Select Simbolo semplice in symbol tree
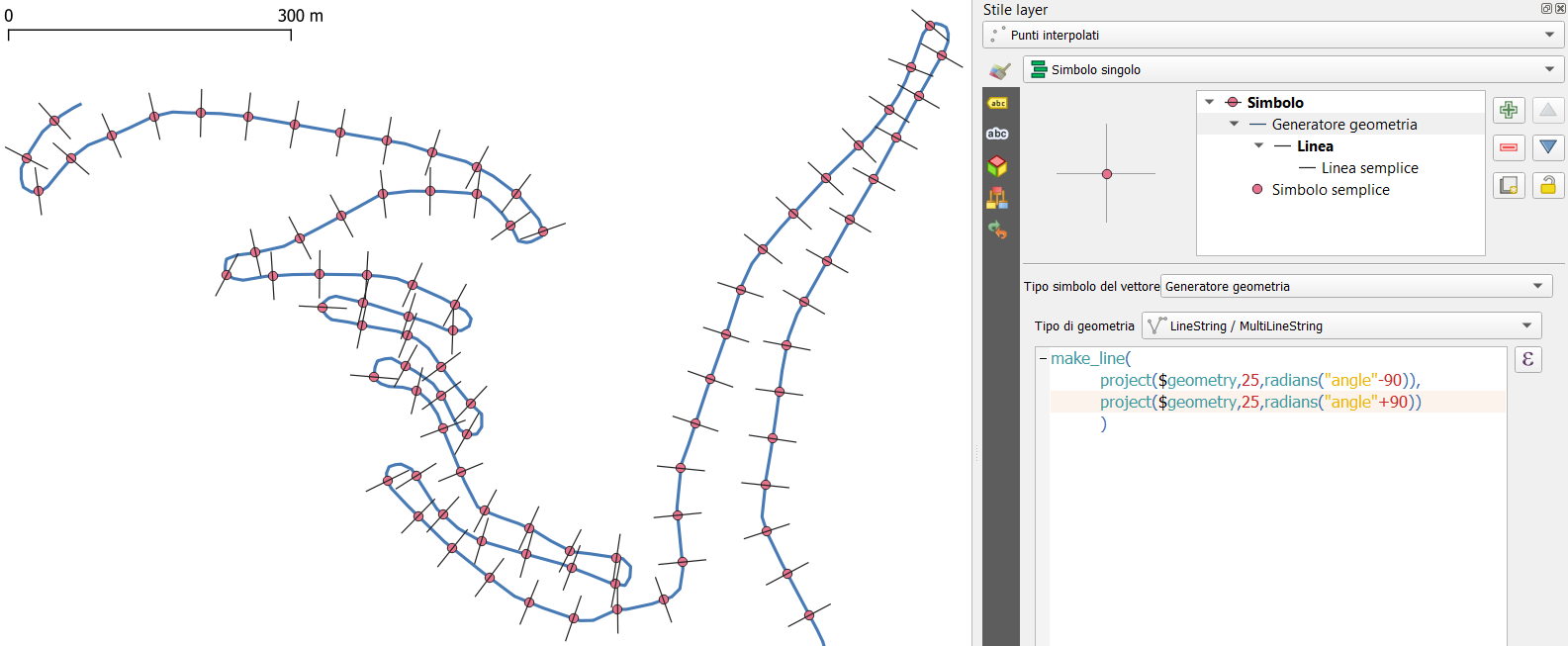 1330,190
